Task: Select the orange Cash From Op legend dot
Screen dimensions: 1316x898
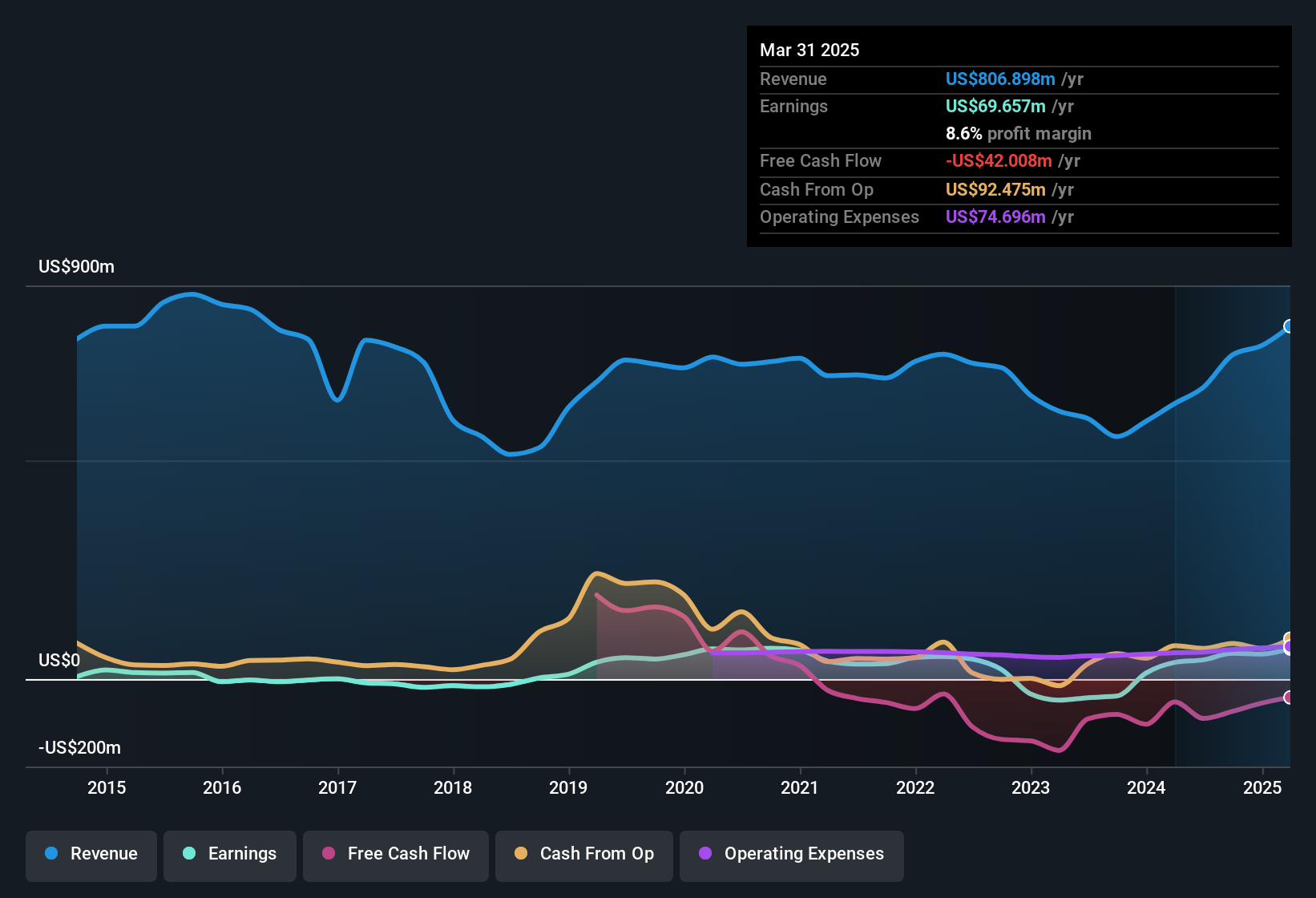Action: click(521, 854)
